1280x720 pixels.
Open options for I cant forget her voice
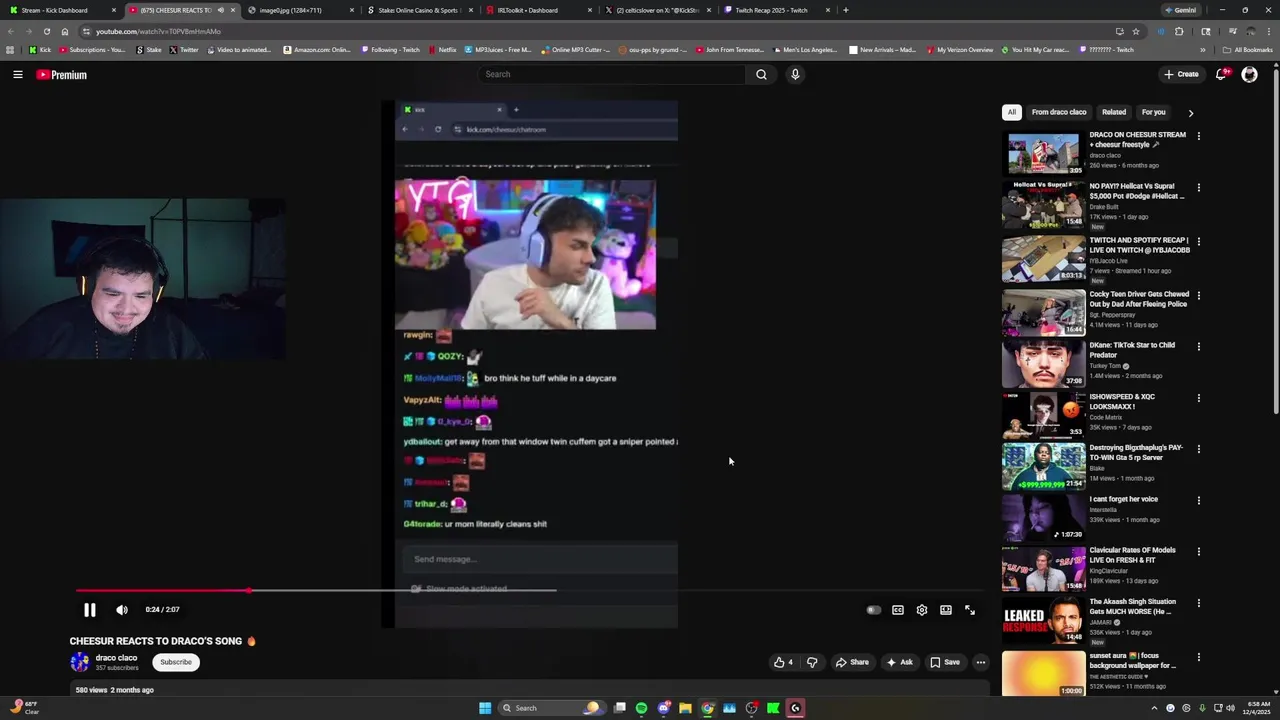point(1199,500)
